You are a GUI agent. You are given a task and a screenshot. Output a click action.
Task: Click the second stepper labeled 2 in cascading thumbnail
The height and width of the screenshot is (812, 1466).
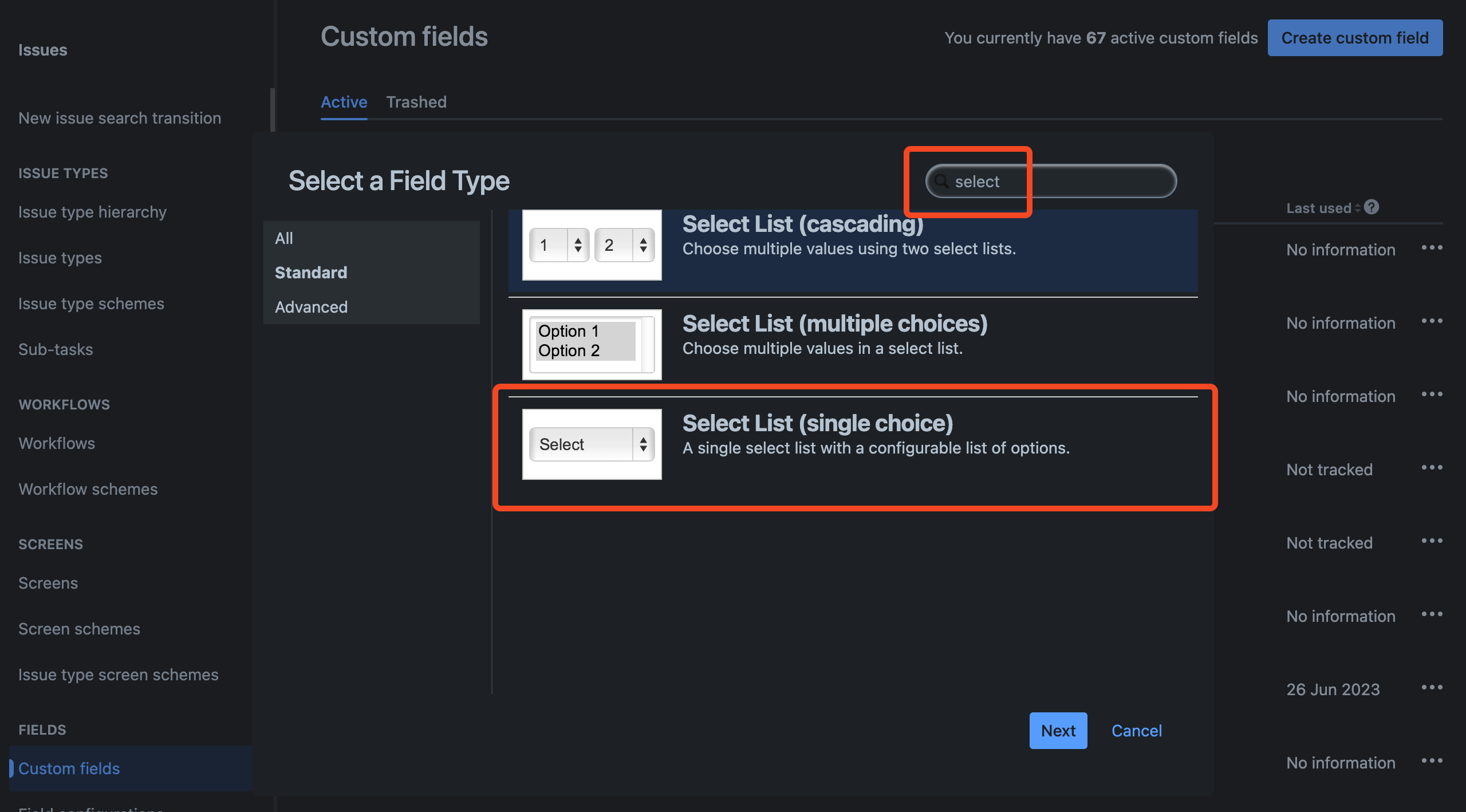tap(625, 245)
